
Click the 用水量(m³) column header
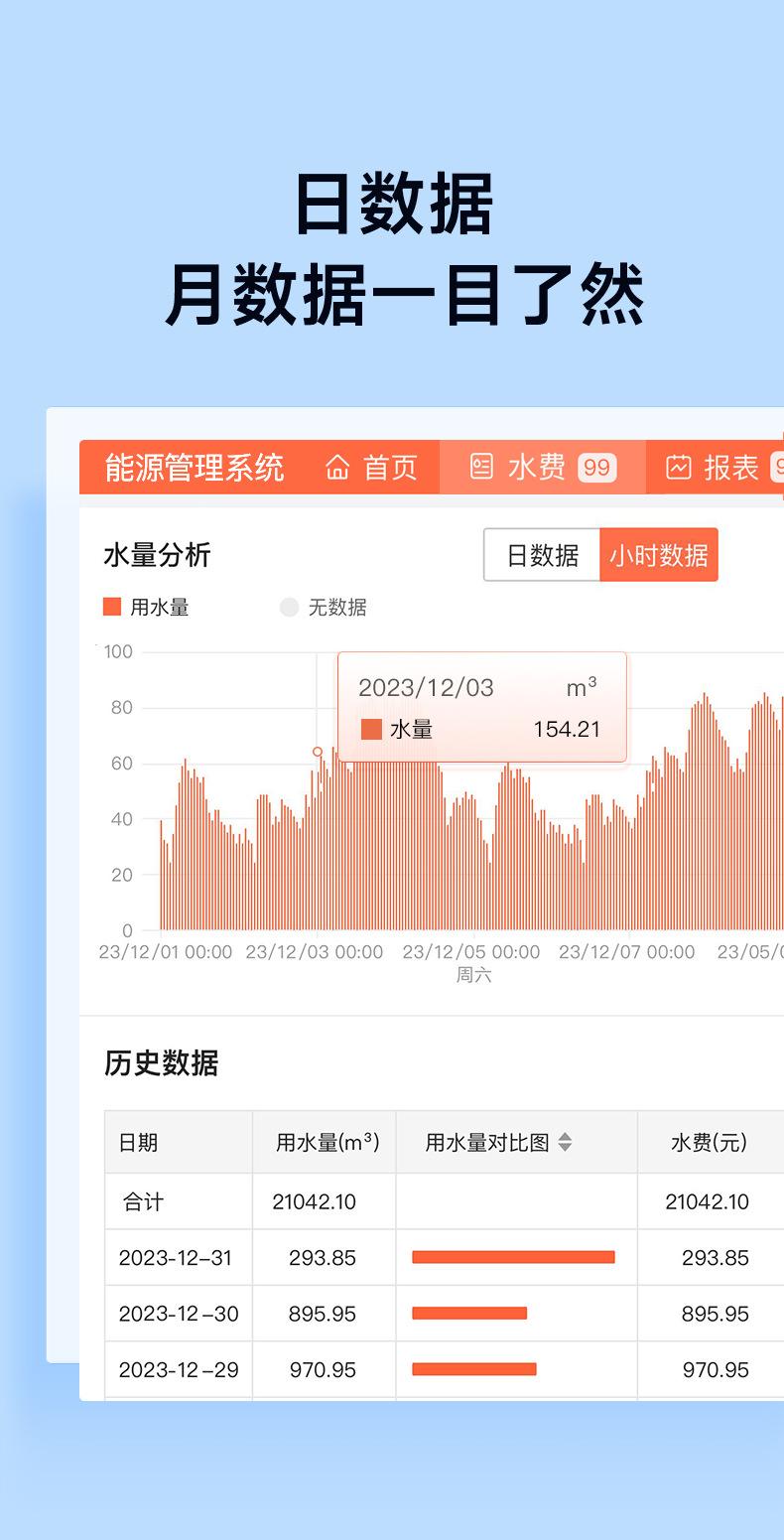(x=327, y=1143)
